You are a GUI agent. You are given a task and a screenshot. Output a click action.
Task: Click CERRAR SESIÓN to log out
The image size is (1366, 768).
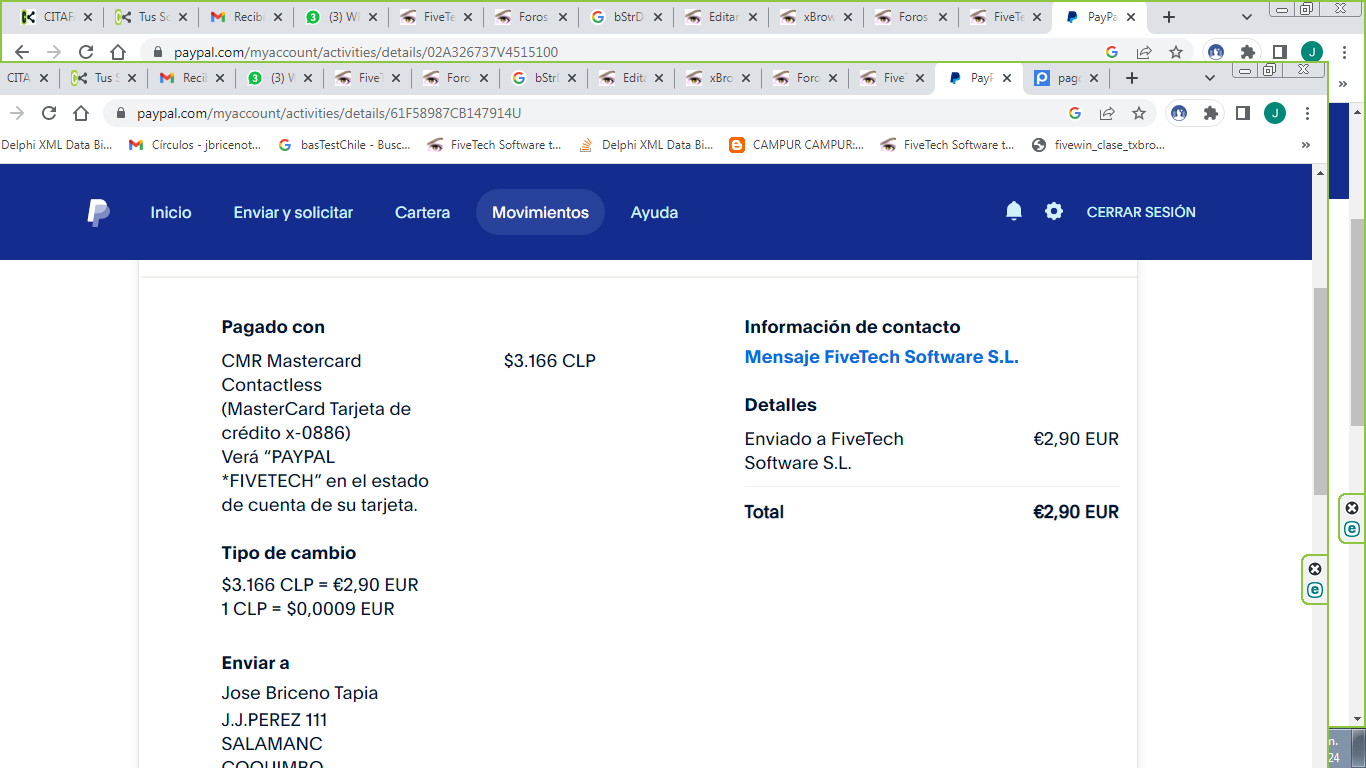point(1141,212)
